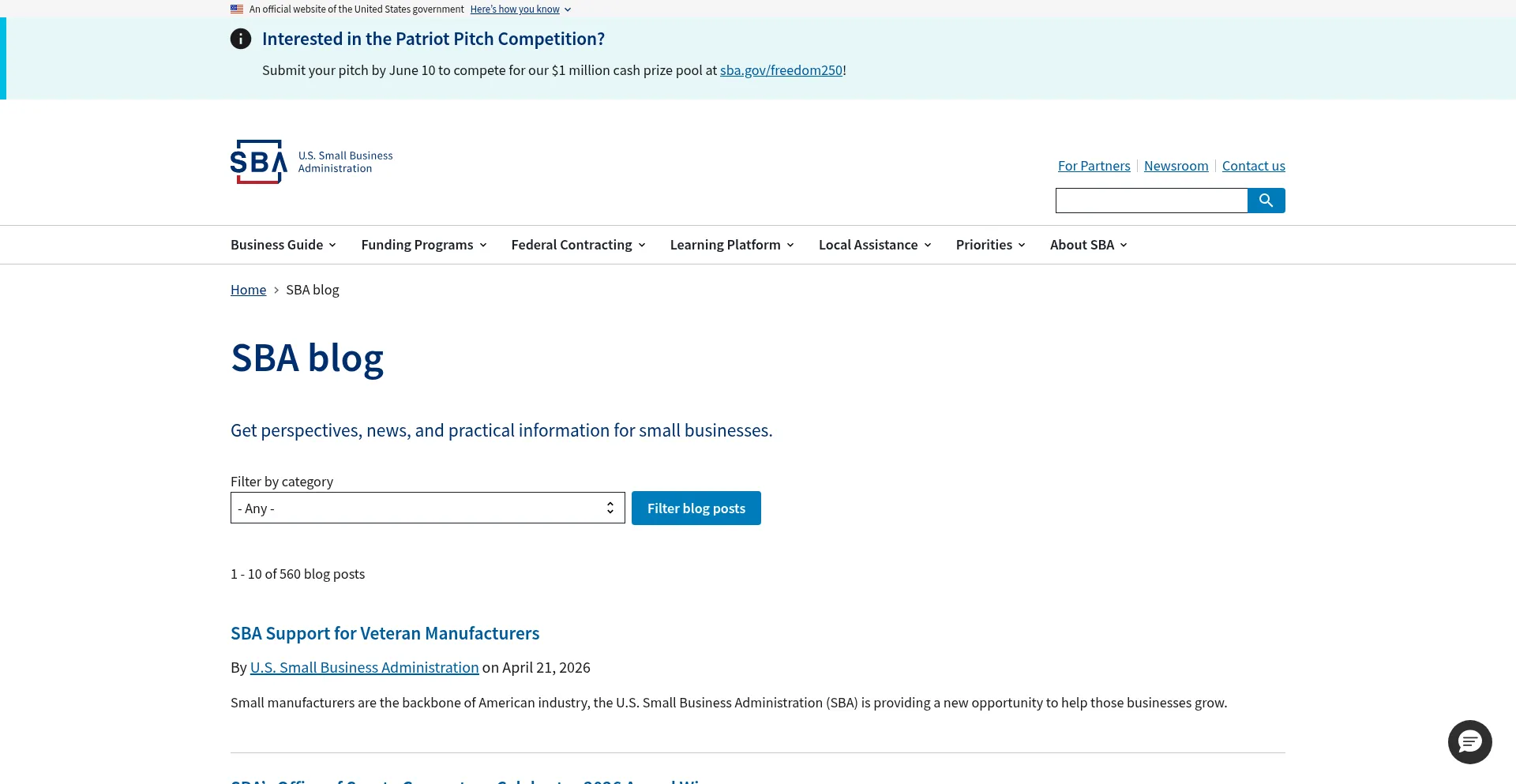Open the Local Assistance menu
The width and height of the screenshot is (1516, 784).
(875, 245)
